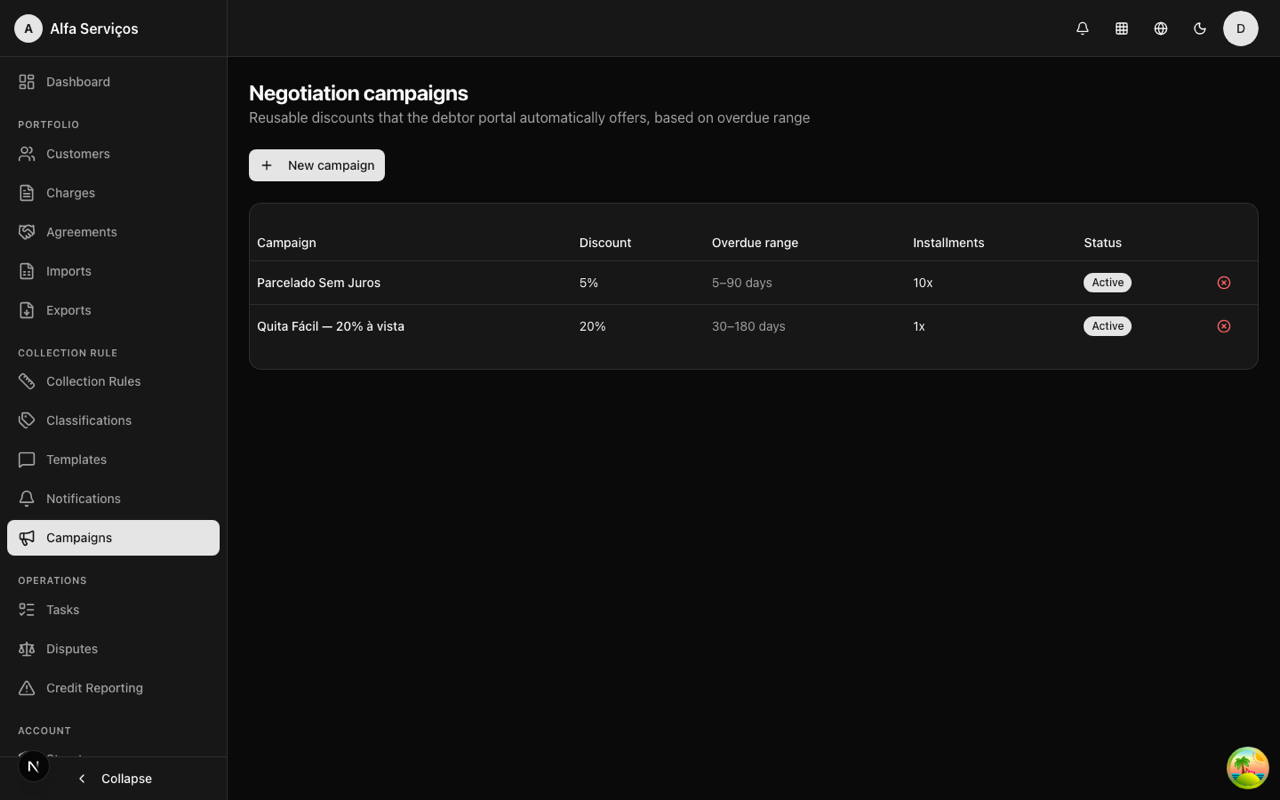Click the 20% discount cell

coord(593,326)
